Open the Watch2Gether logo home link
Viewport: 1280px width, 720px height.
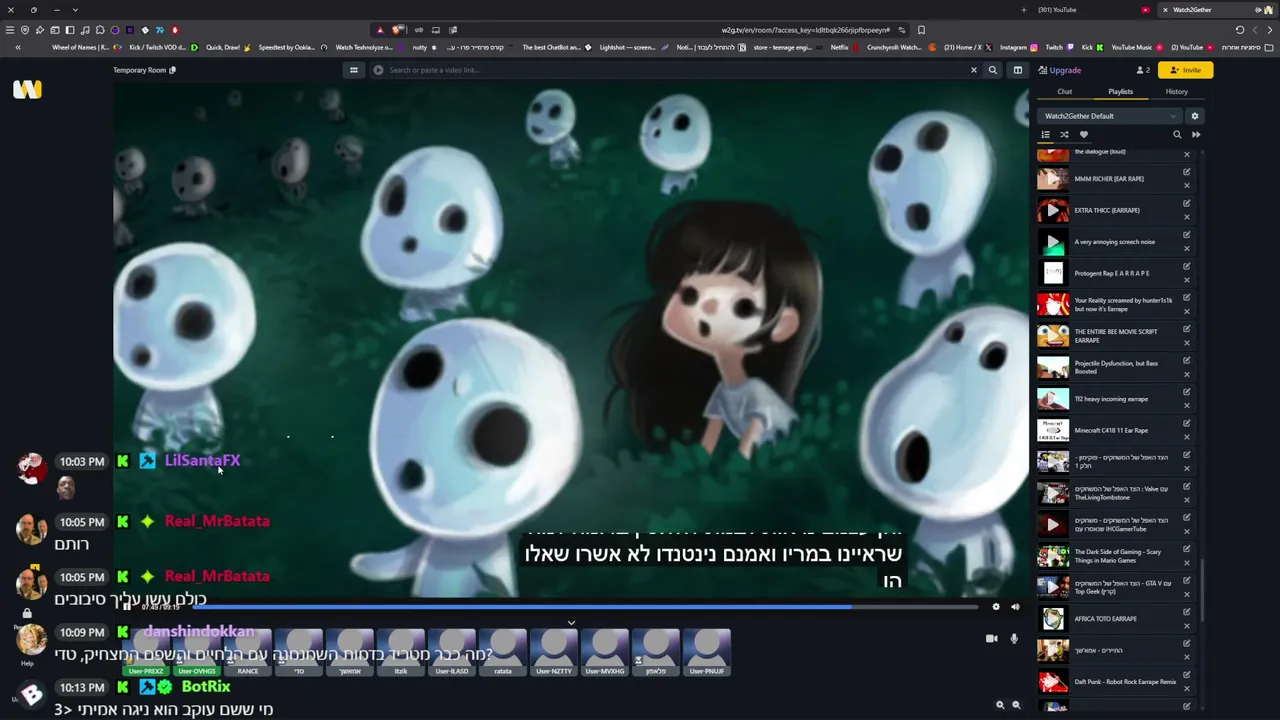pos(27,90)
